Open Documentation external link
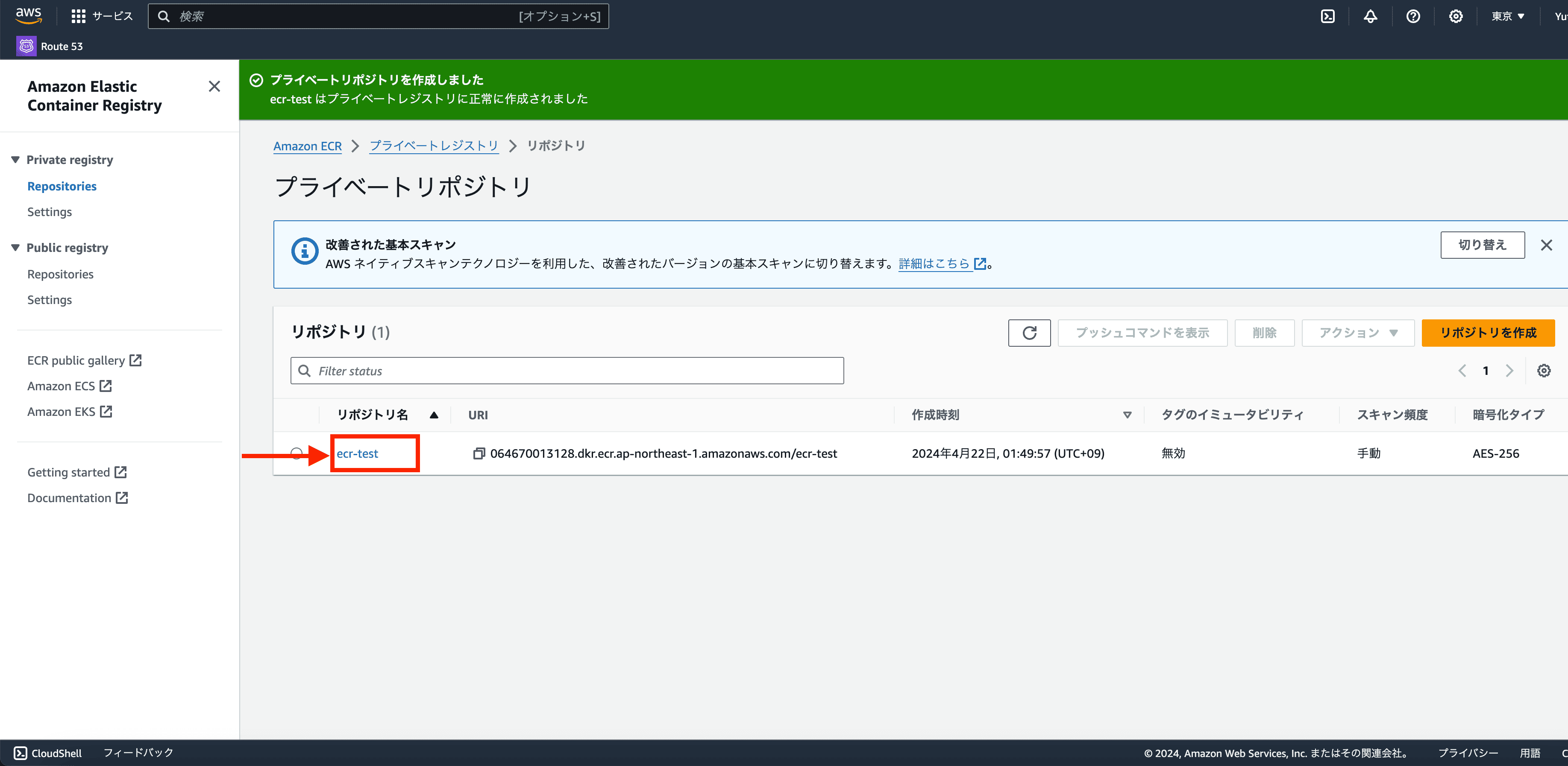This screenshot has width=1568, height=766. (x=77, y=498)
